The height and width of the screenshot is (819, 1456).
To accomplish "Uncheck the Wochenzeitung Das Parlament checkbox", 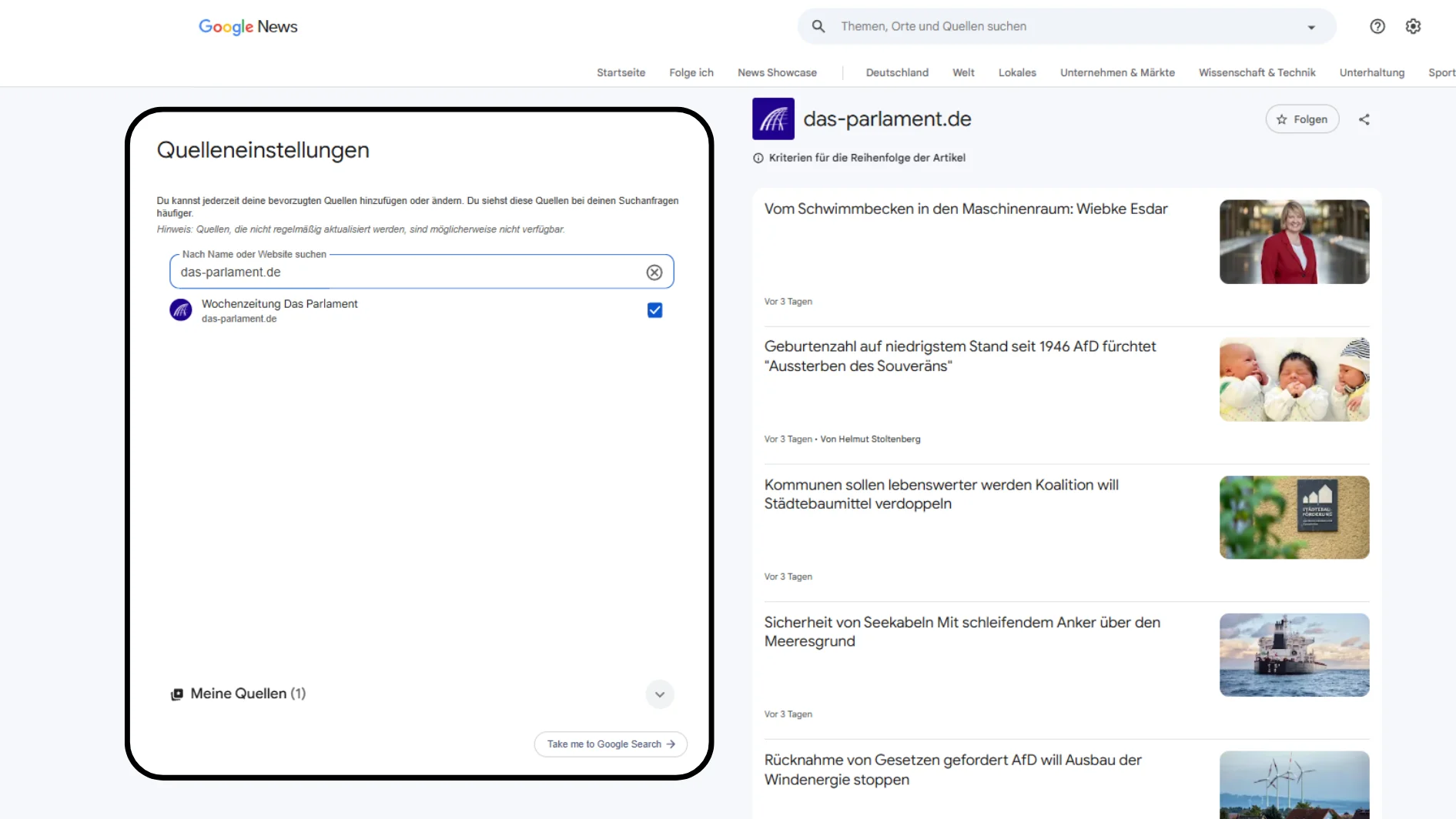I will 654,310.
